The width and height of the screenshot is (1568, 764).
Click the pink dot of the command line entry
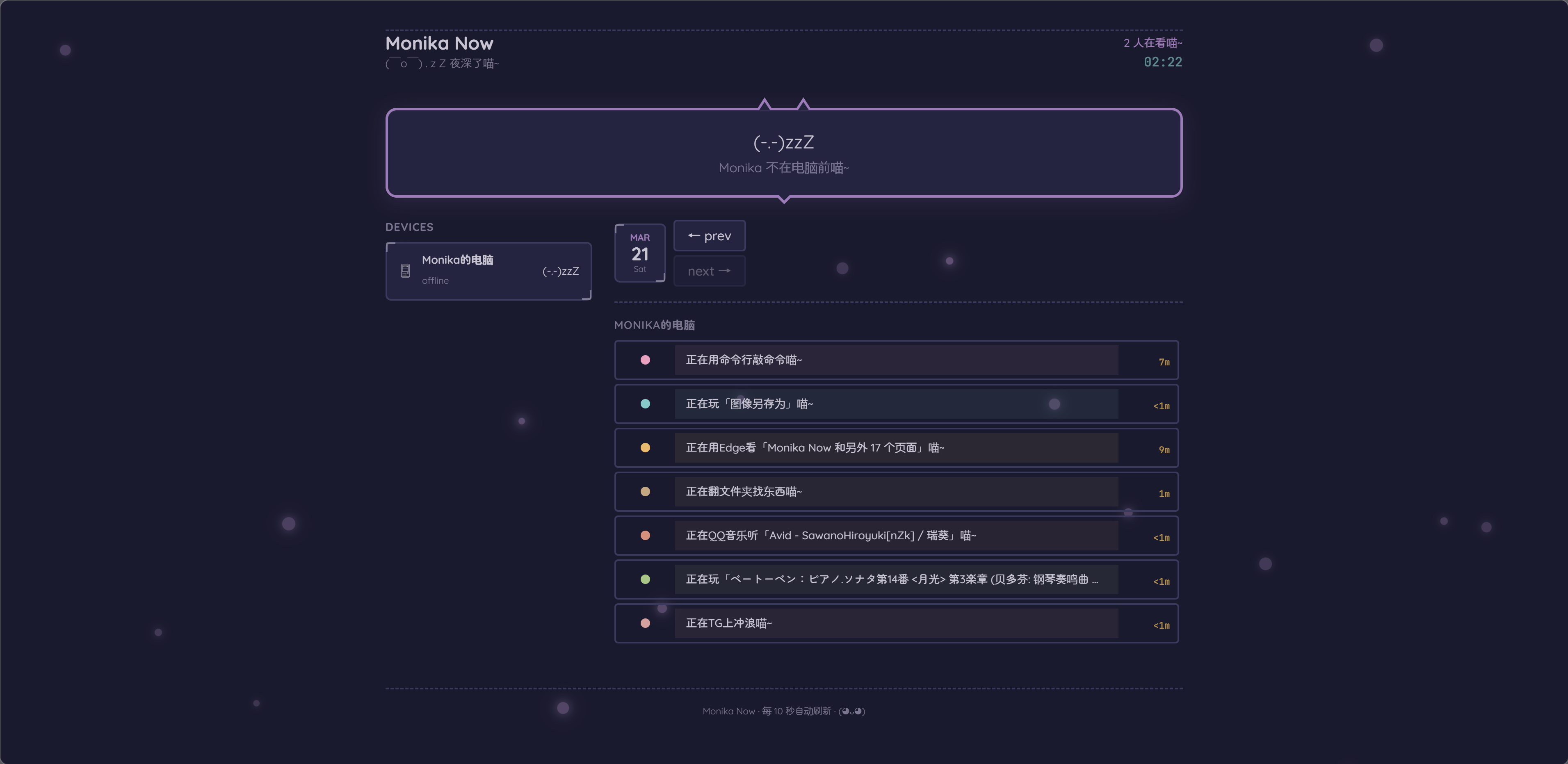point(645,360)
